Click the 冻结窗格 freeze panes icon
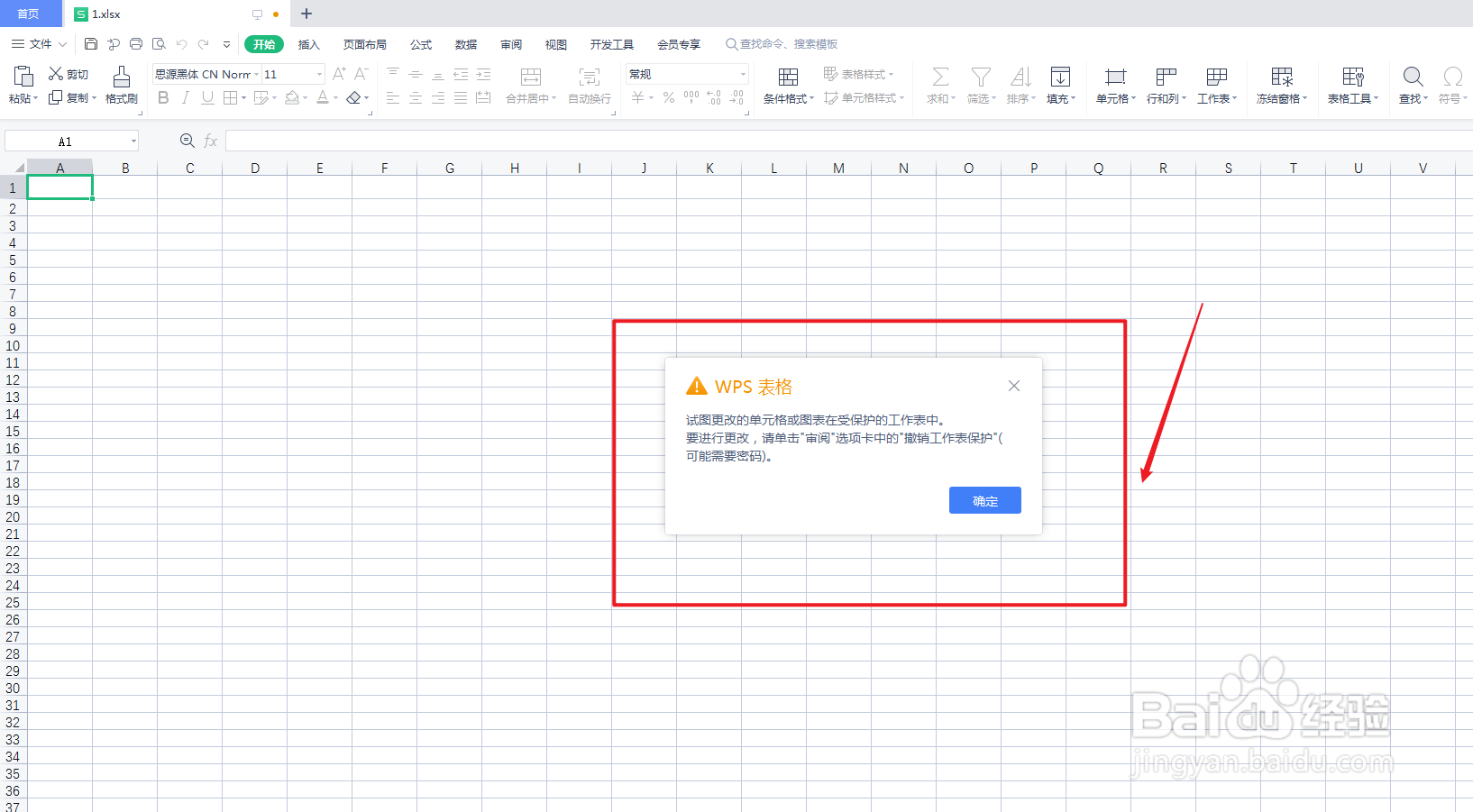 point(1282,76)
